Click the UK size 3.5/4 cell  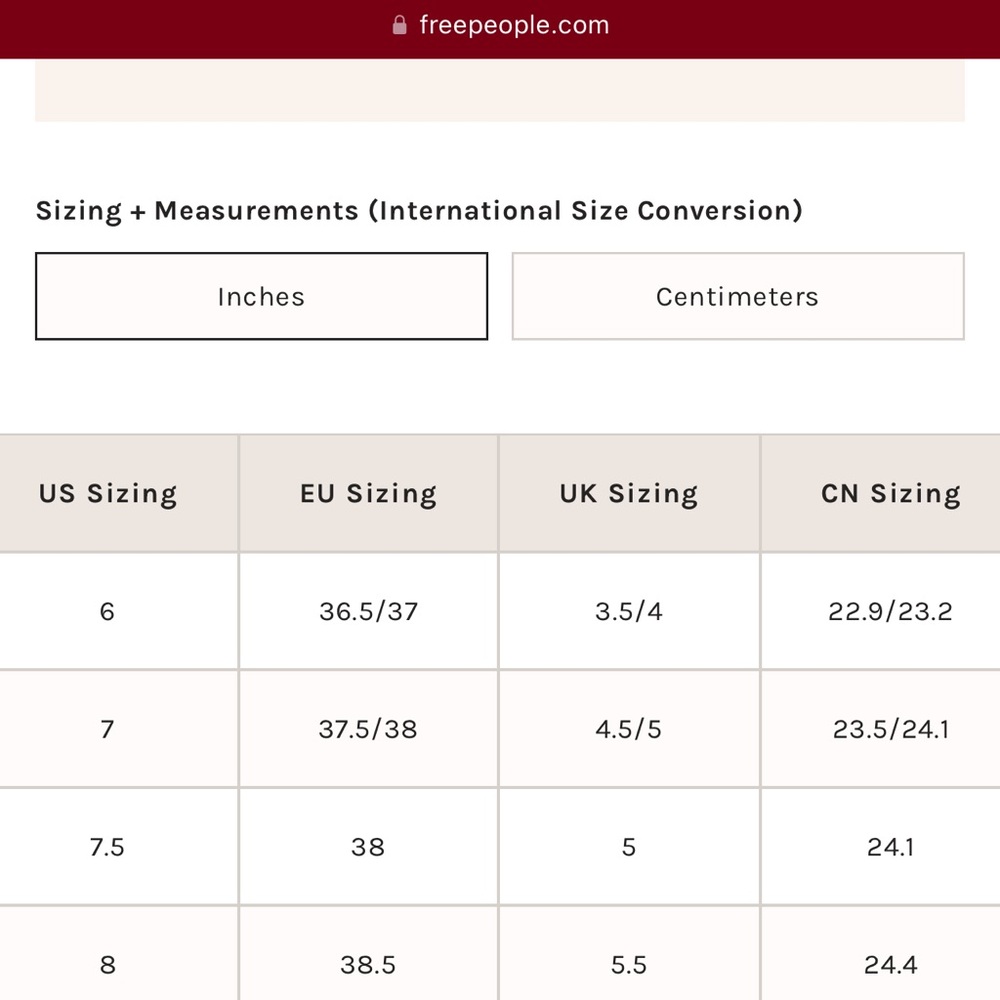pyautogui.click(x=629, y=611)
